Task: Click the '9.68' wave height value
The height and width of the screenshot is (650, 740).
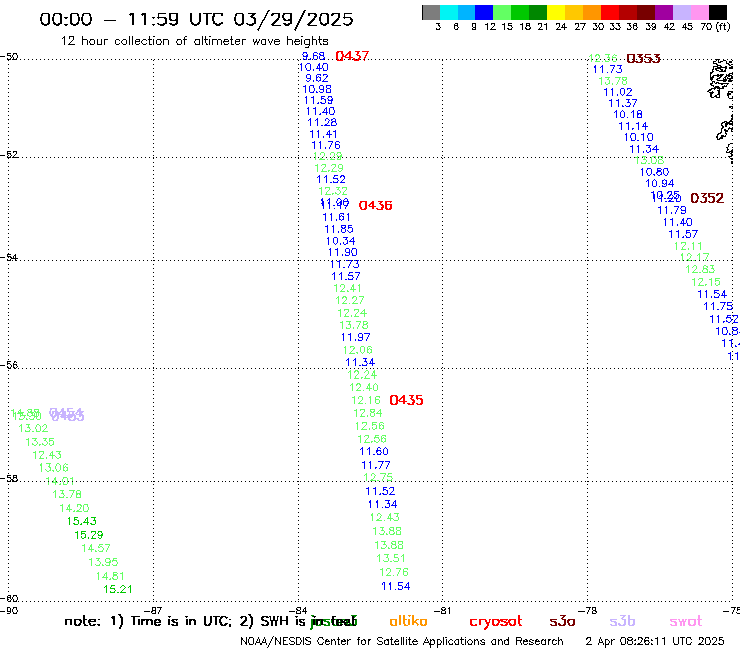Action: tap(313, 56)
